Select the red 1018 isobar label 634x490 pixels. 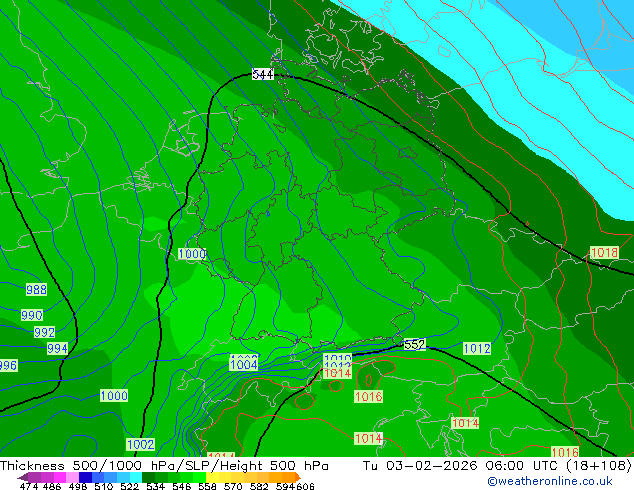coord(604,253)
